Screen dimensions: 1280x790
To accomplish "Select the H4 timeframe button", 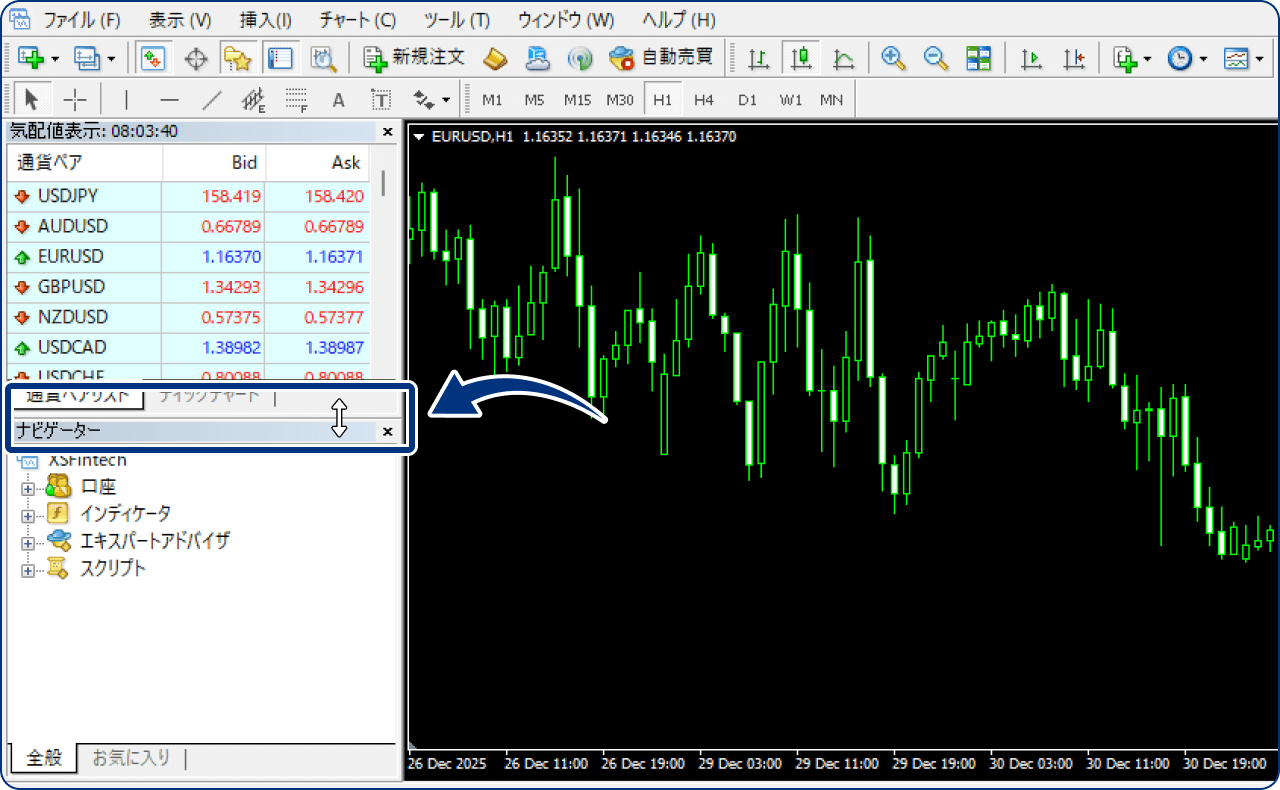I will pos(704,100).
